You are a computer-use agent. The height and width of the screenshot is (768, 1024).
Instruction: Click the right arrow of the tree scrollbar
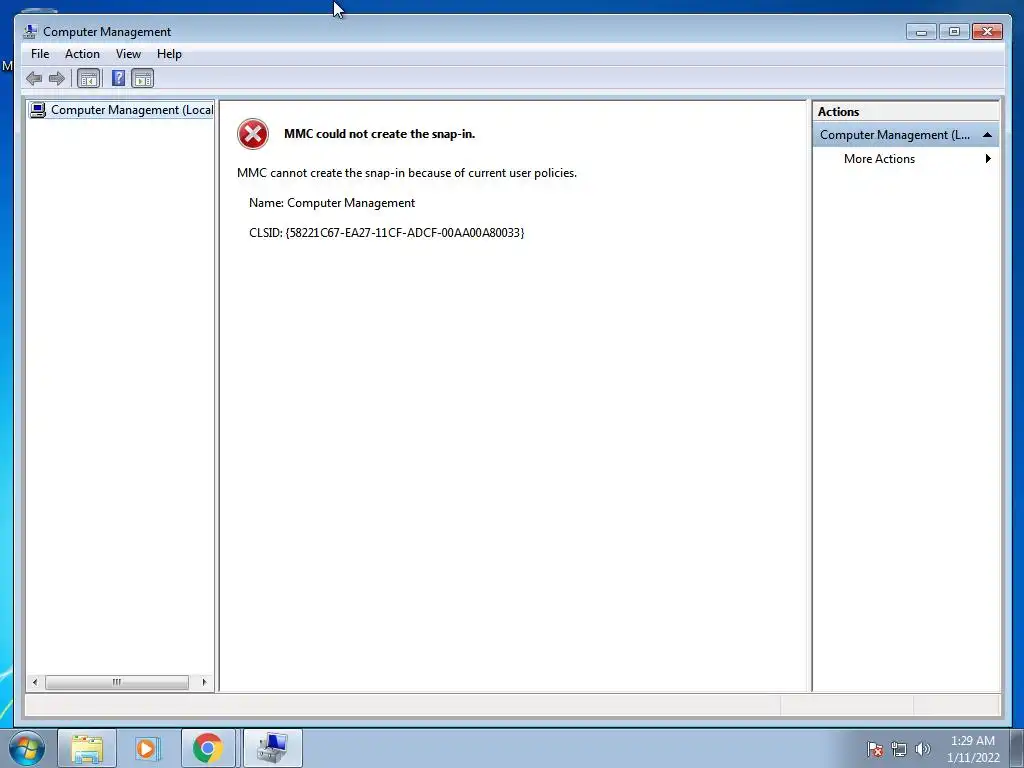[204, 682]
